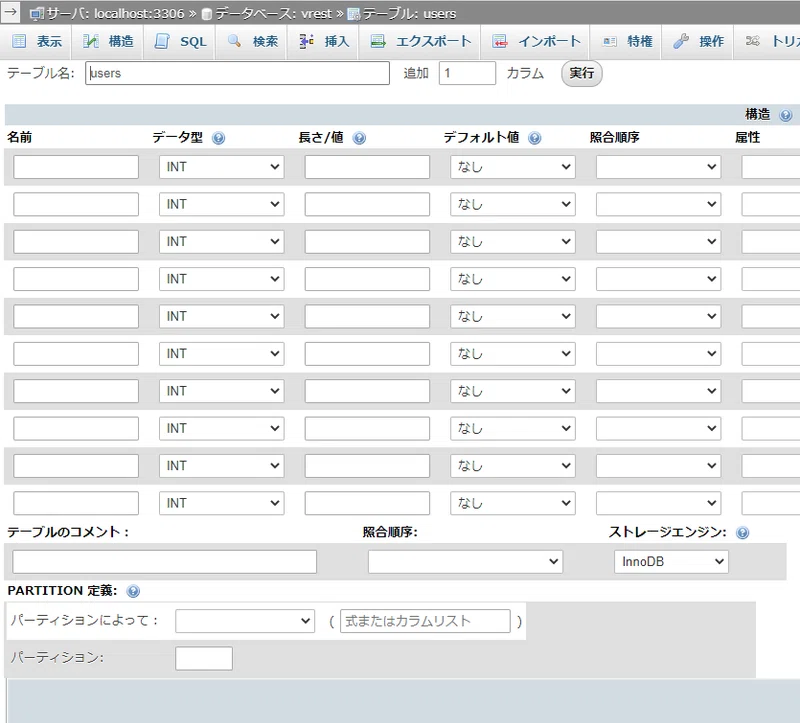Open the InnoDB storage engine dropdown
Screen dimensions: 800x723
(x=671, y=561)
